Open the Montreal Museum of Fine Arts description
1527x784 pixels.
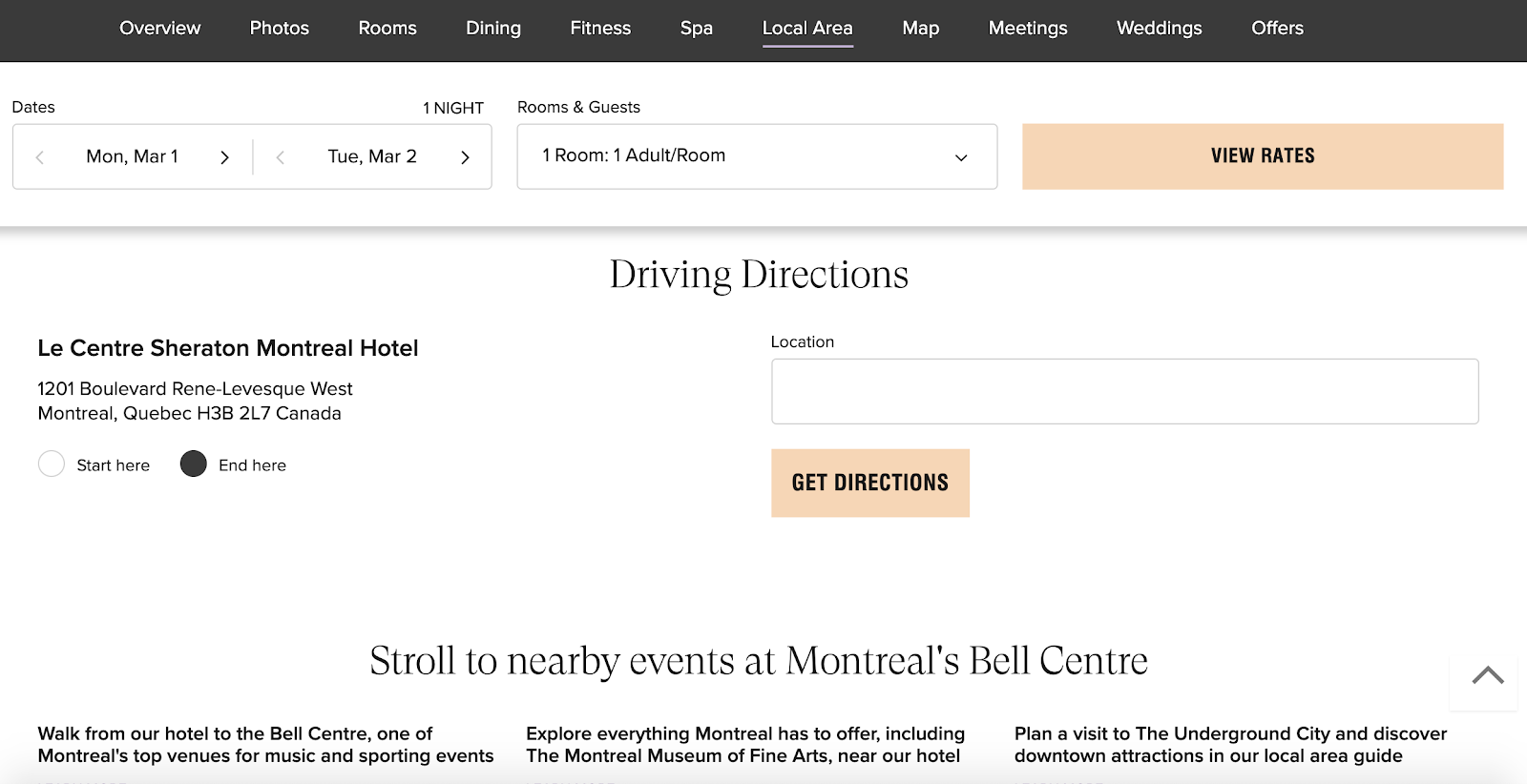(745, 744)
